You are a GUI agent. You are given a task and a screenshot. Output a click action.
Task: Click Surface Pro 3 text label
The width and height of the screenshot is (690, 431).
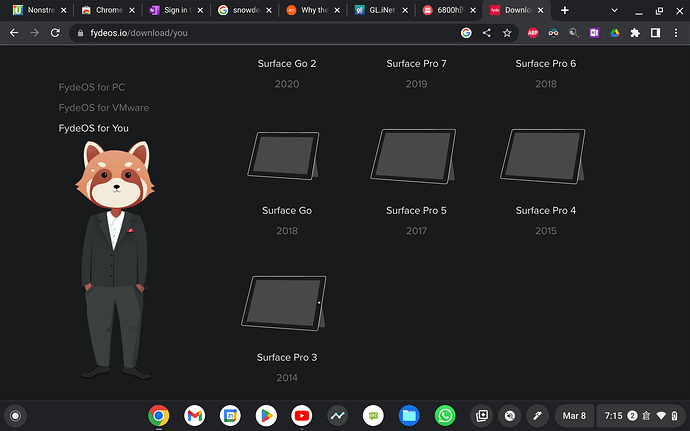click(x=287, y=357)
